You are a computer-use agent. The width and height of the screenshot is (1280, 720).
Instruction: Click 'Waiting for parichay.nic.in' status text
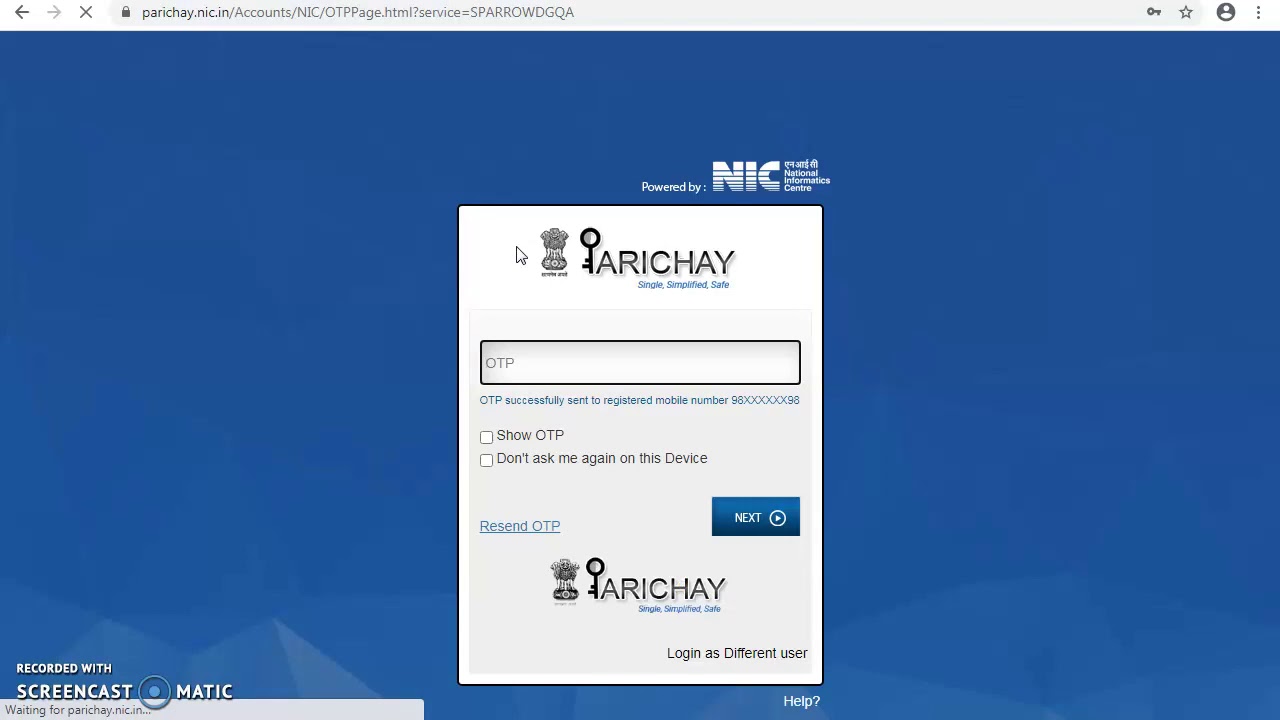click(x=78, y=710)
